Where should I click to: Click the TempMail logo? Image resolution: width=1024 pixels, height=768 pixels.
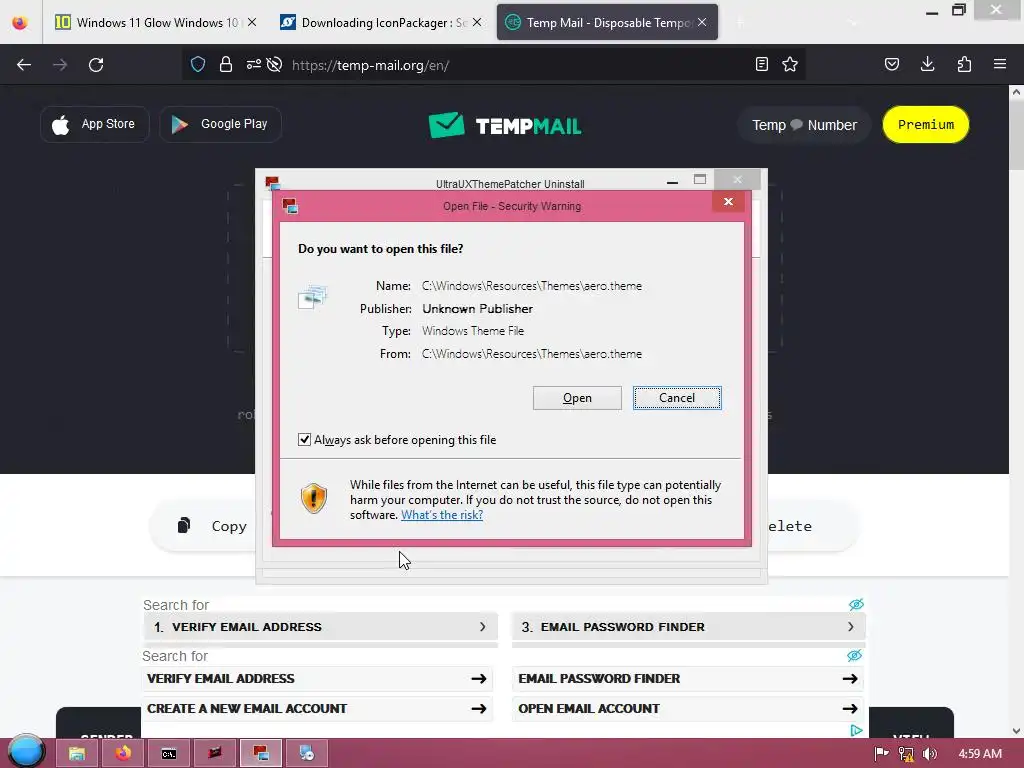pos(505,125)
